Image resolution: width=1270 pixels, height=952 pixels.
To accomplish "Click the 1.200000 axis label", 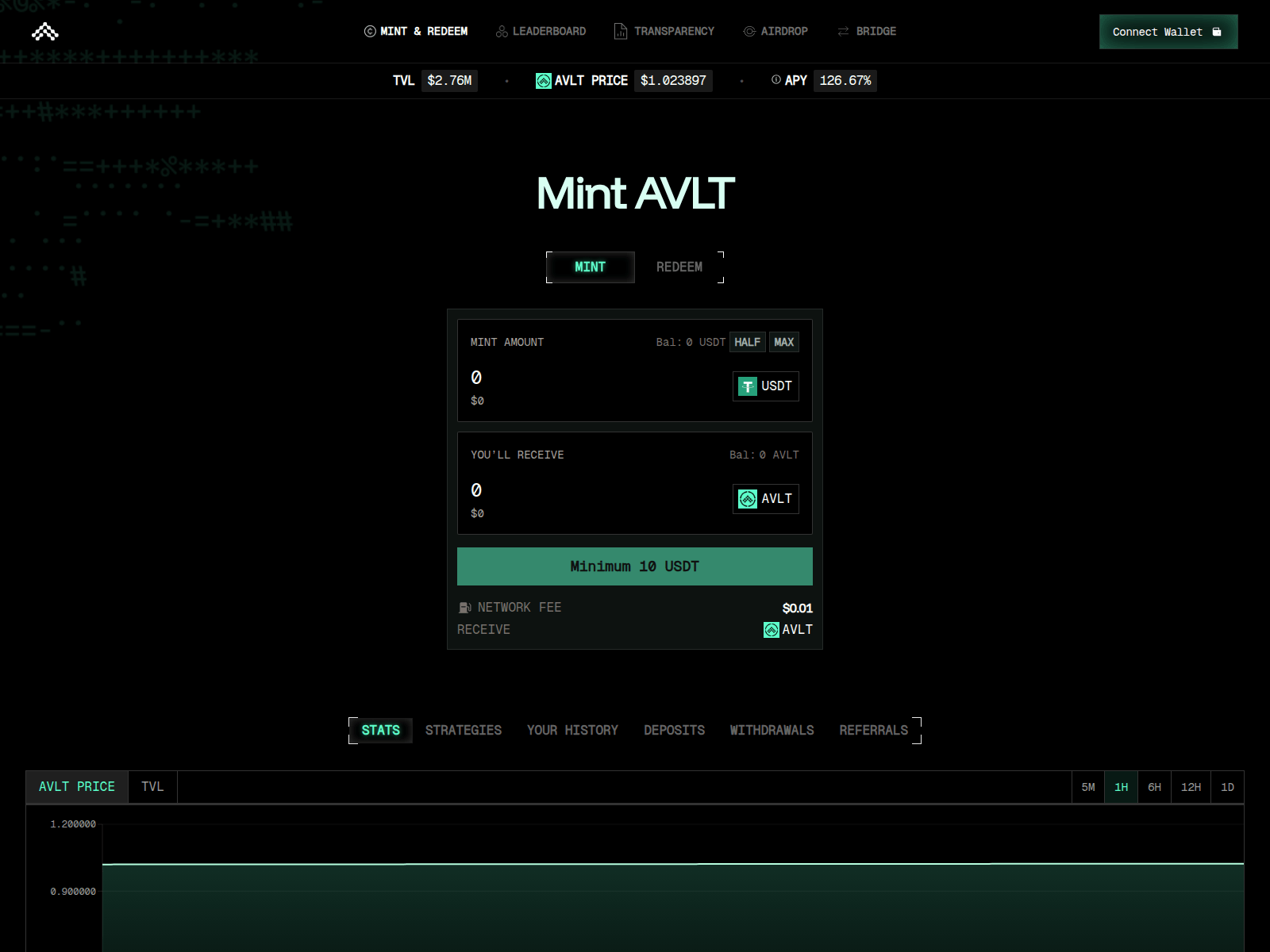I will [73, 824].
